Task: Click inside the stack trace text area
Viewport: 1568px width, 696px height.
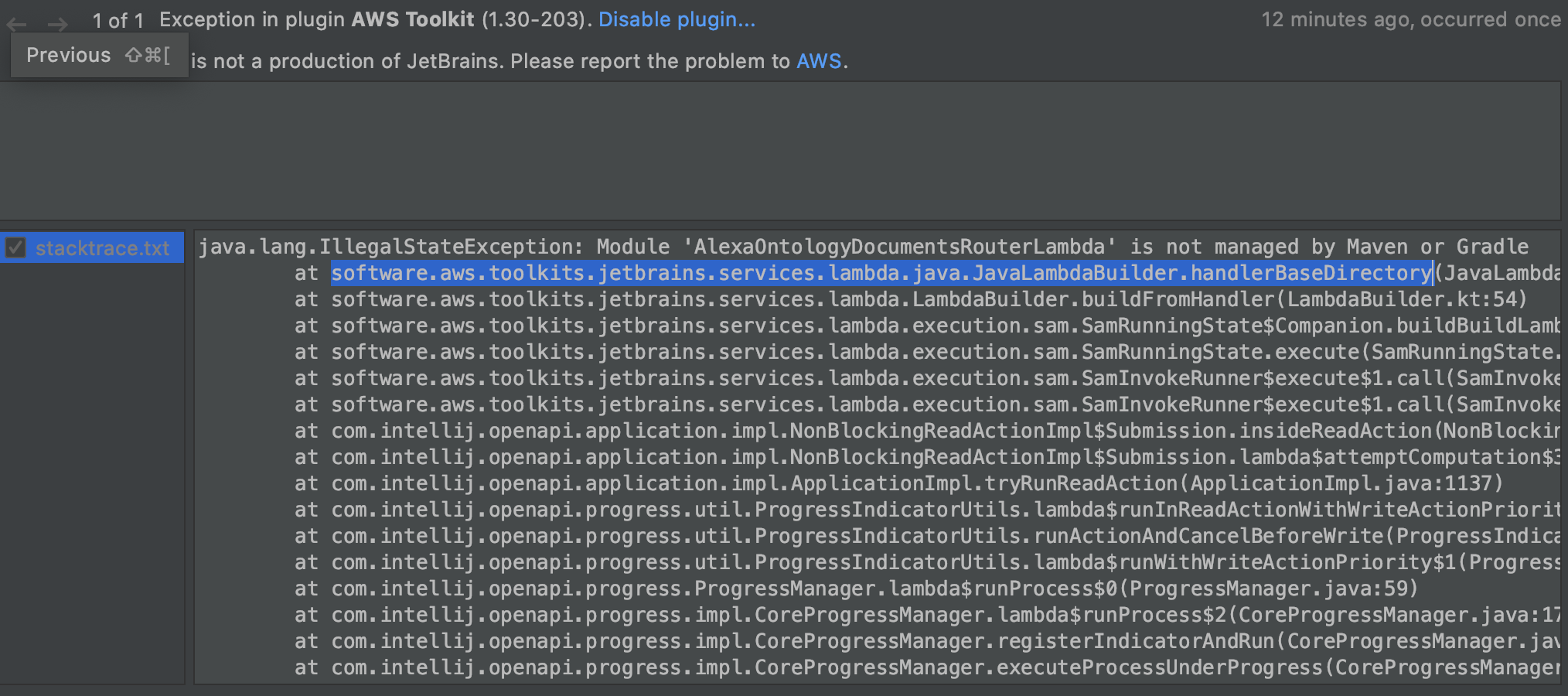Action: (x=850, y=464)
